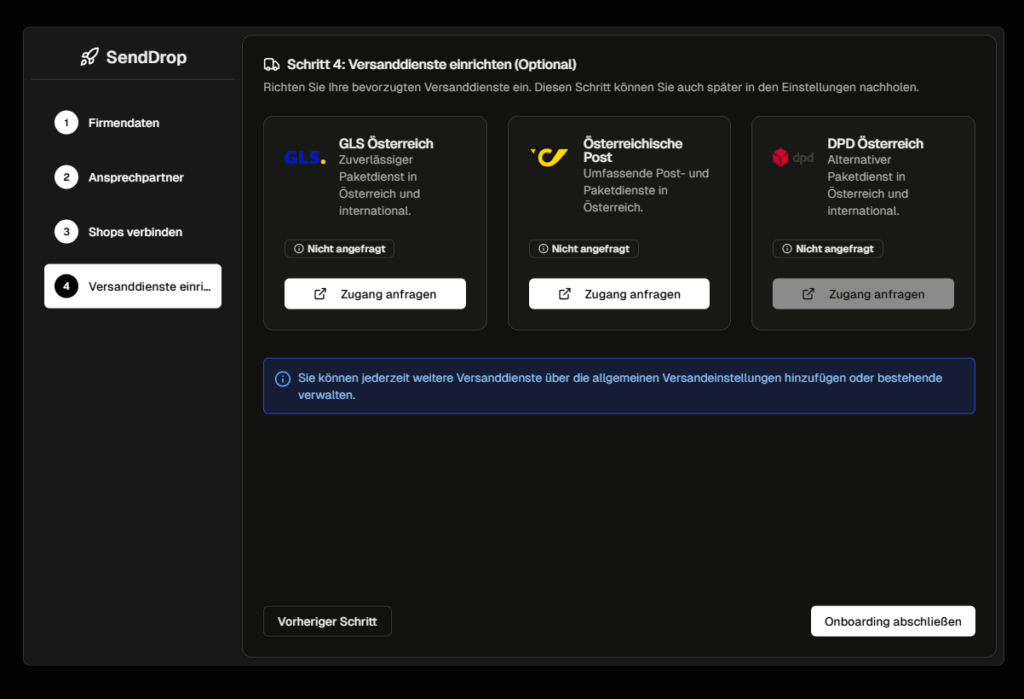Click the 'Alternativer Paketdienst' DPD description
Screen dimensions: 1024x699
[868, 186]
